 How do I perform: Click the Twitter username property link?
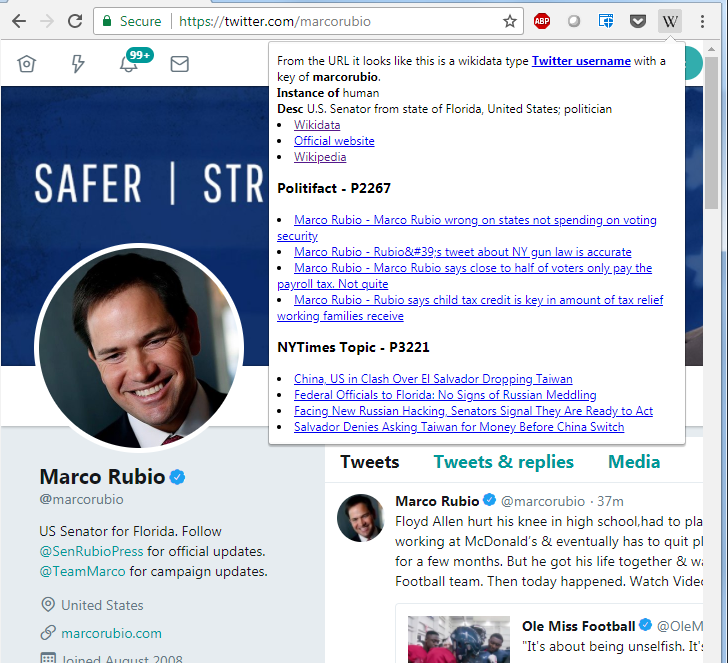point(581,61)
